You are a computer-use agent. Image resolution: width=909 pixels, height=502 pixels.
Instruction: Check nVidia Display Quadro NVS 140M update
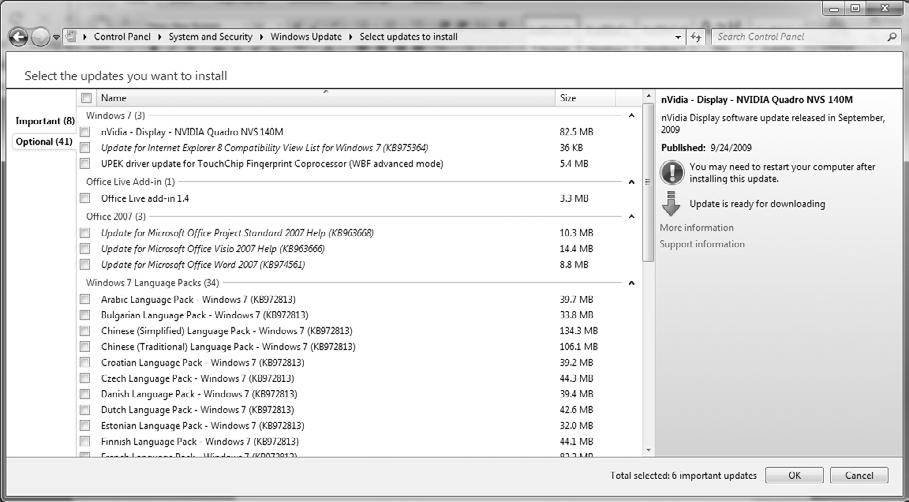click(85, 132)
